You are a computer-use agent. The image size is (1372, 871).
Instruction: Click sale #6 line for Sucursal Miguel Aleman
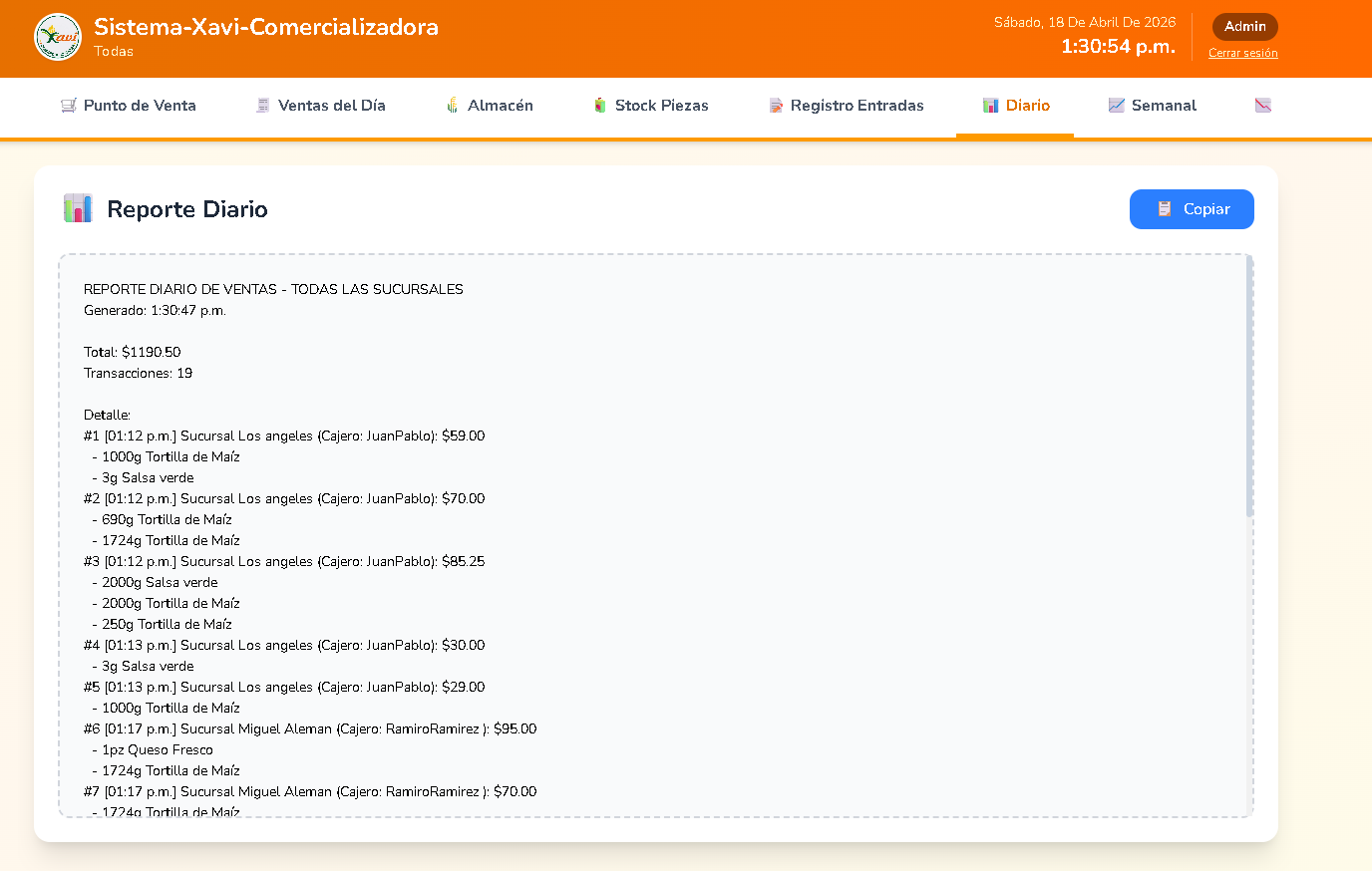(310, 728)
